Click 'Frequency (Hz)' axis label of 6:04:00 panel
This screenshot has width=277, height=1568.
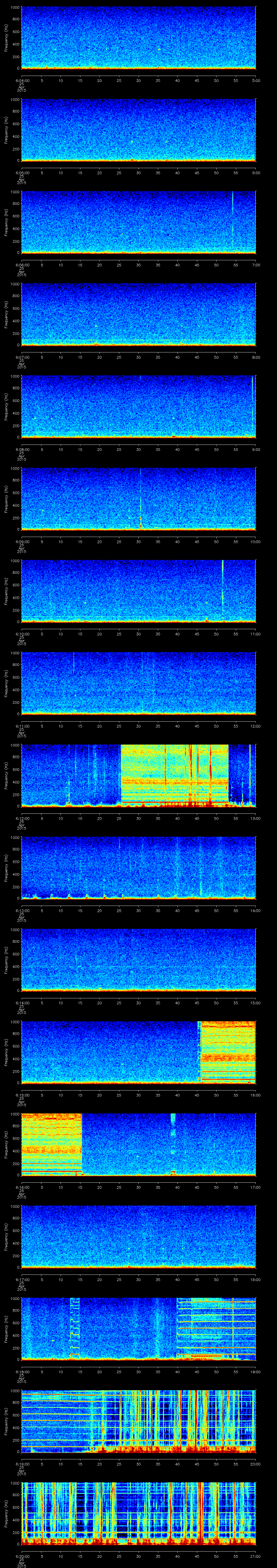[6, 38]
